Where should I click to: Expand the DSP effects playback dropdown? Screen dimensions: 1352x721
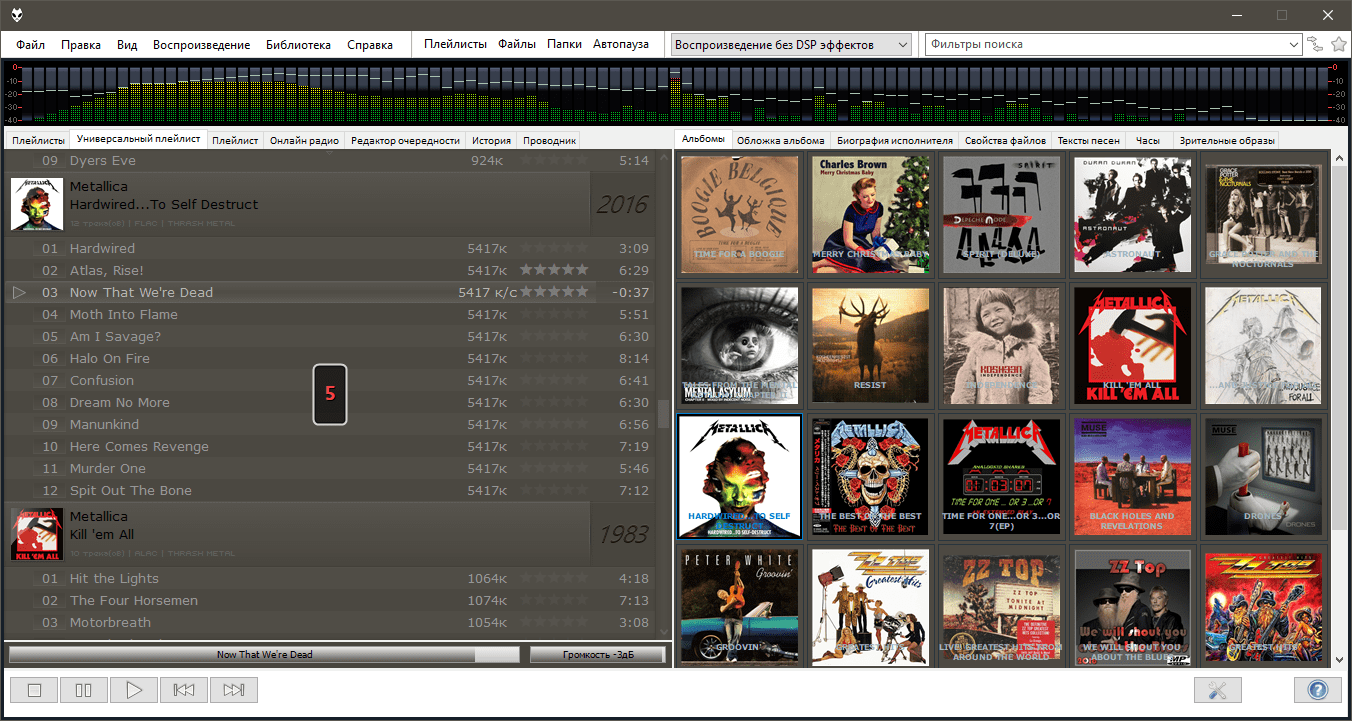coord(902,45)
